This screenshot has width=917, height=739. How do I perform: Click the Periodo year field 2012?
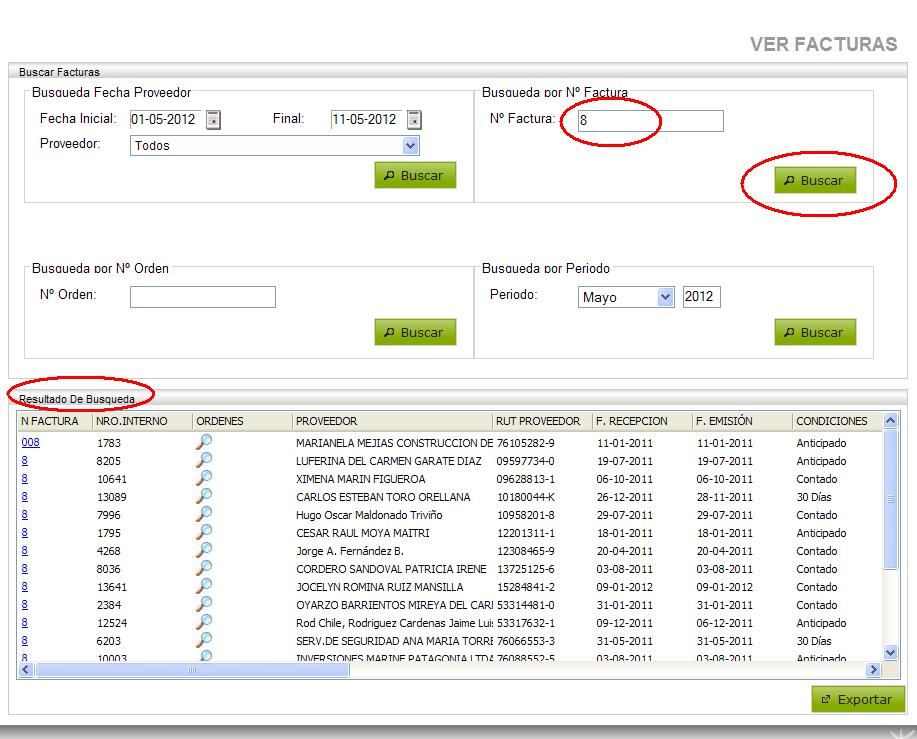click(x=702, y=296)
